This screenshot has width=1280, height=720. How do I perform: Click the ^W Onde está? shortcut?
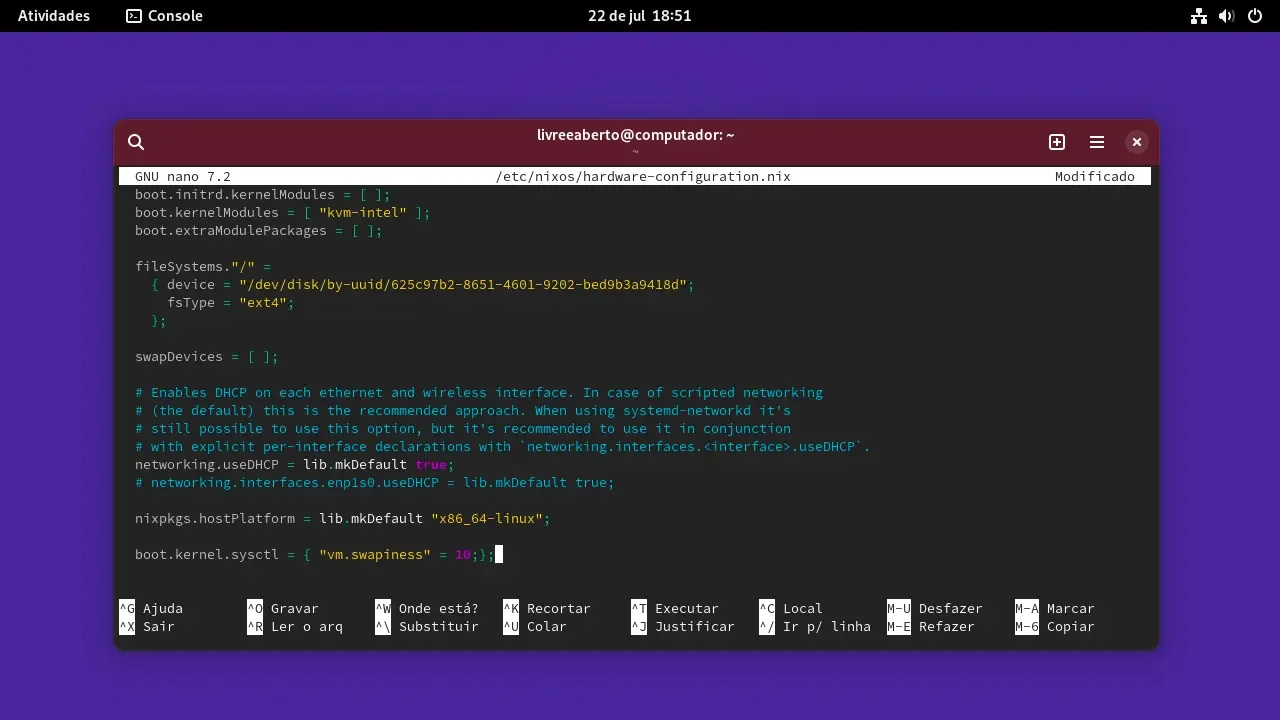(427, 608)
